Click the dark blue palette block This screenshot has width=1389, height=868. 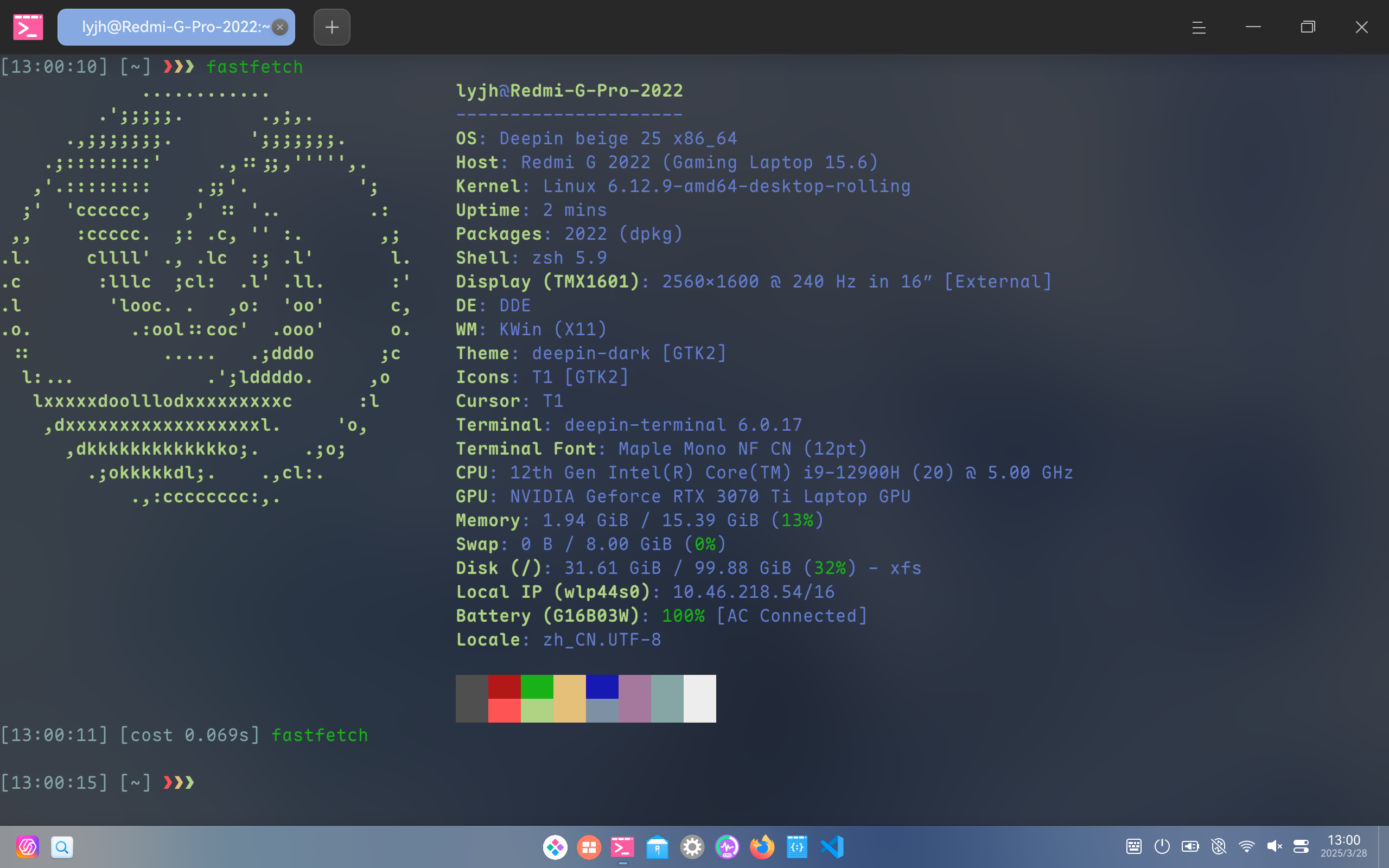click(602, 687)
